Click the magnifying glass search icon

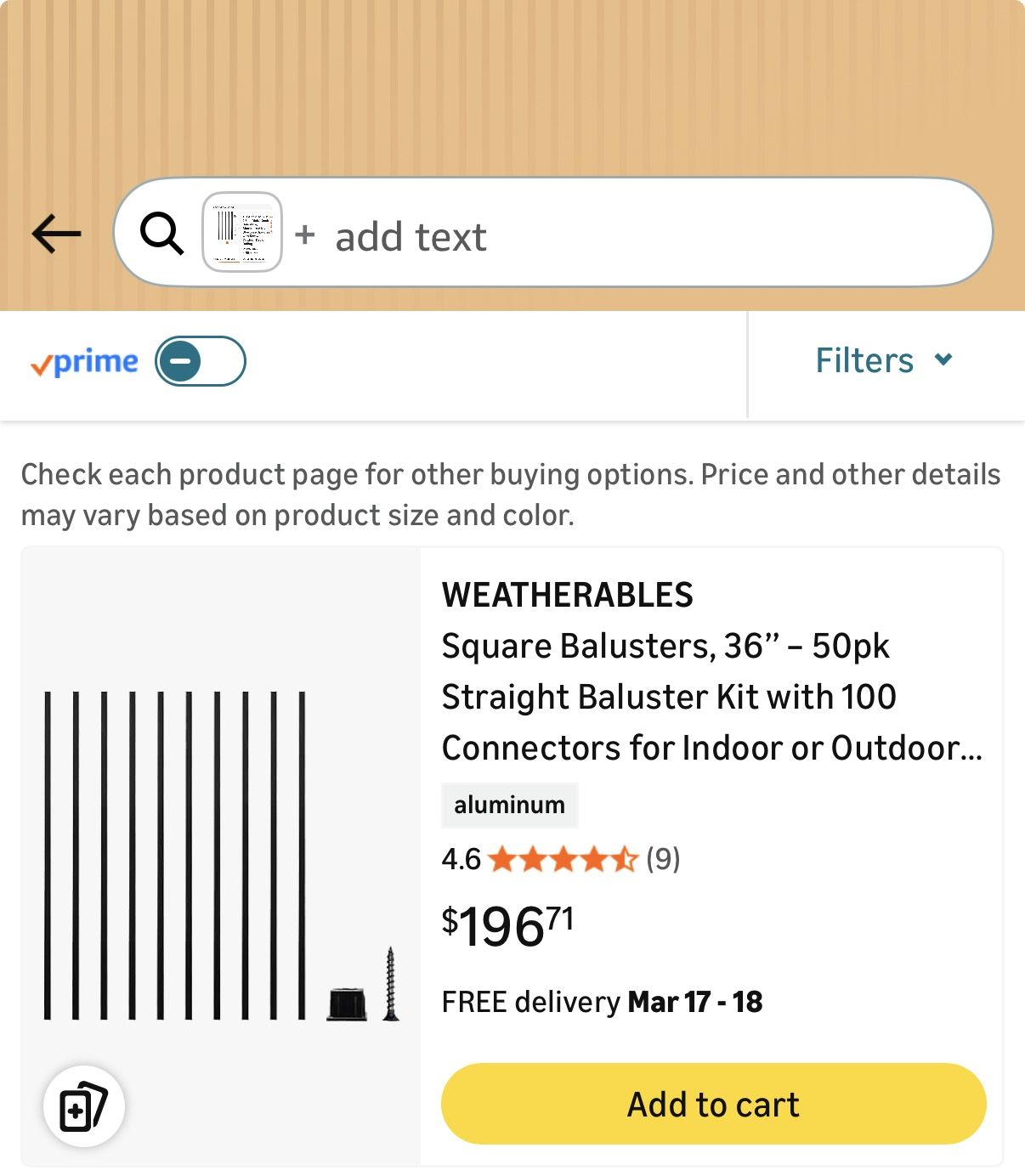point(161,233)
